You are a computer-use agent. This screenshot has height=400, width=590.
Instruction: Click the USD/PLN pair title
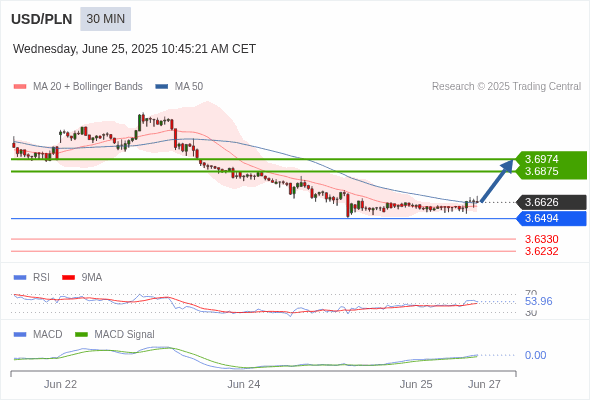(41, 19)
